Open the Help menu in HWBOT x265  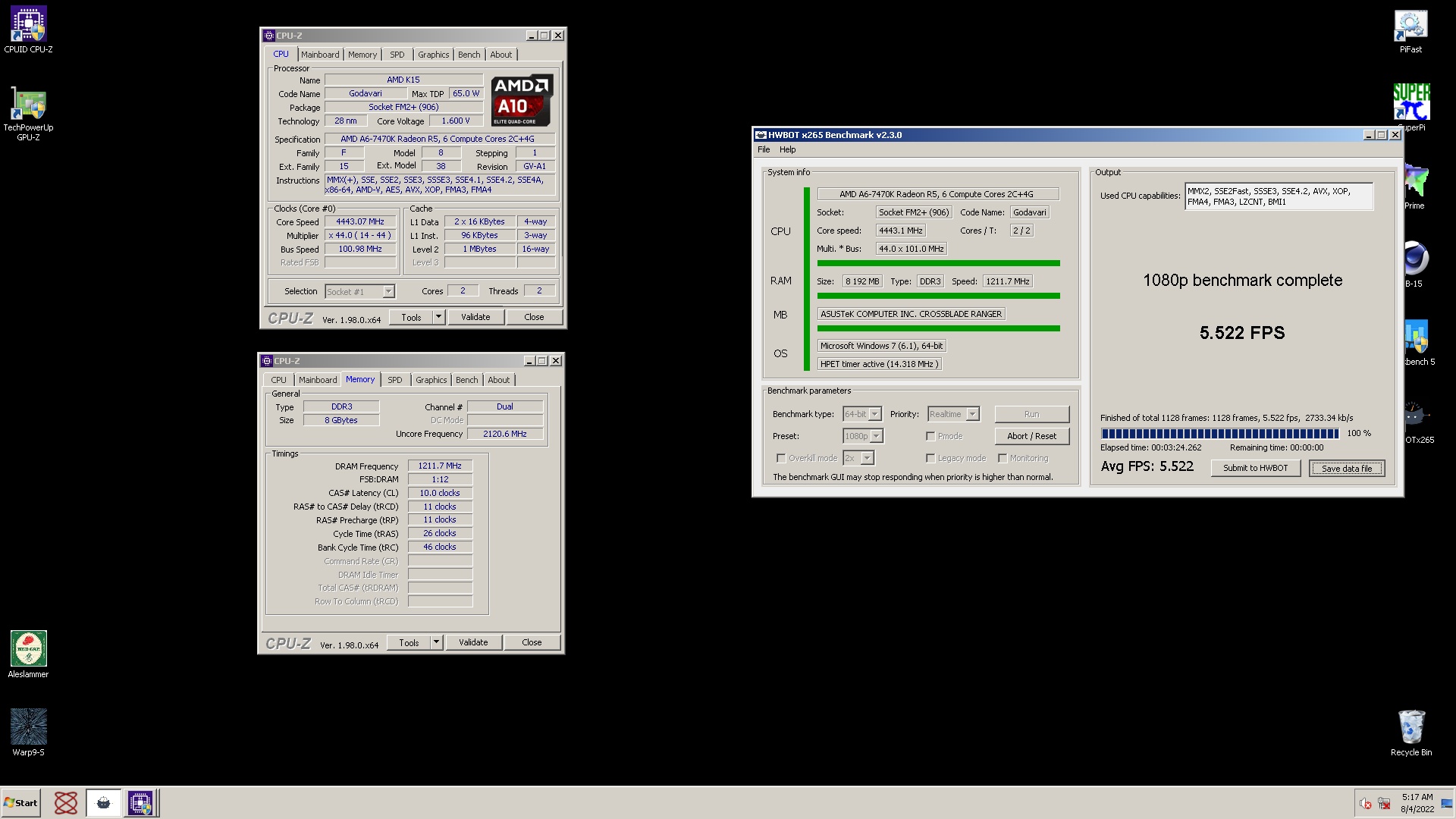787,149
